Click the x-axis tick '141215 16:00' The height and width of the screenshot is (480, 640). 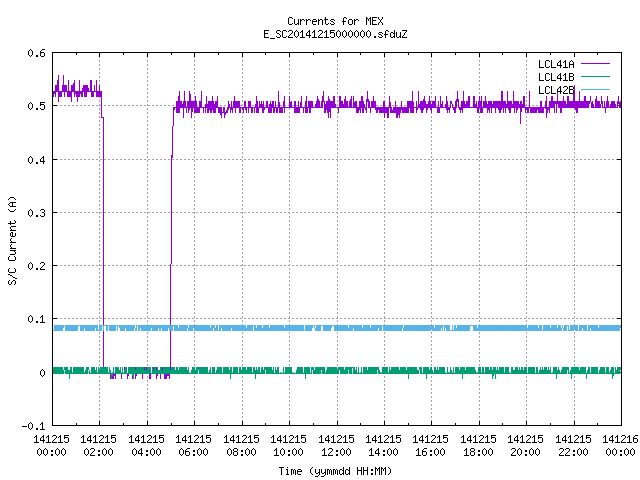coord(430,446)
